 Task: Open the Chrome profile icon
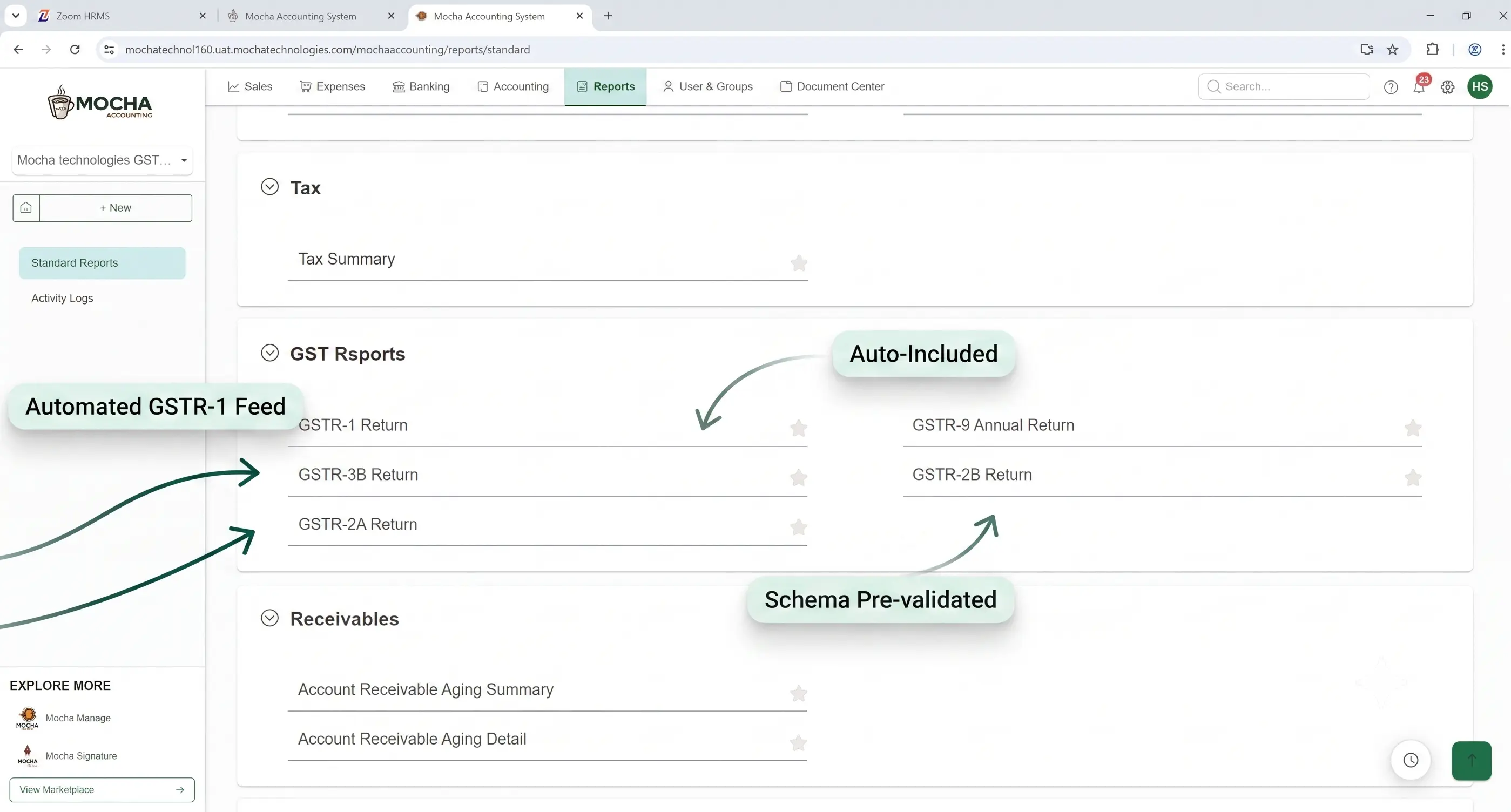[x=1475, y=49]
